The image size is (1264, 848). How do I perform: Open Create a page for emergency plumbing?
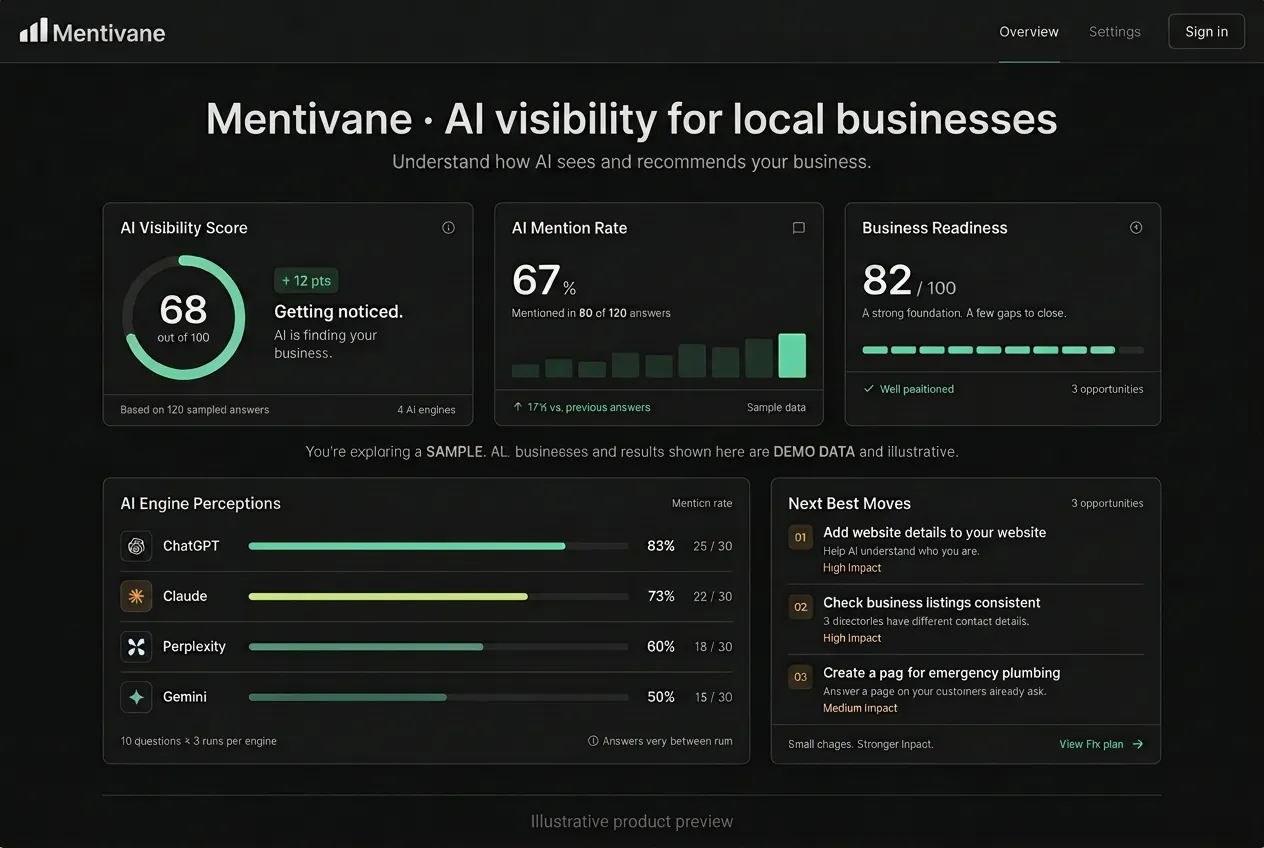tap(941, 673)
